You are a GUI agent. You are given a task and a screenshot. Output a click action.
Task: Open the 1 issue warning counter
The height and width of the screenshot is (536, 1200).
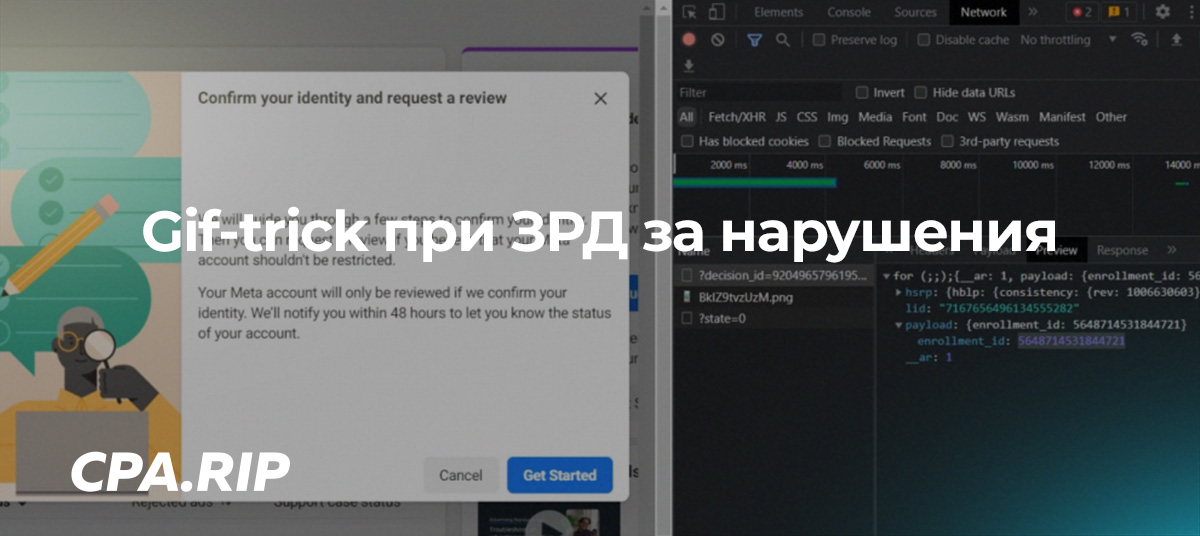[x=1119, y=12]
